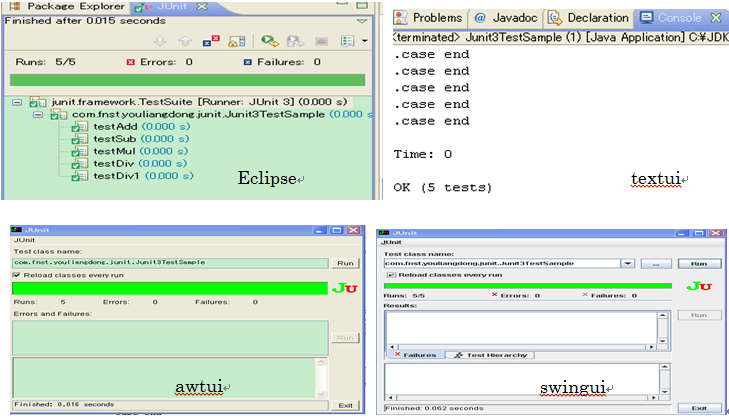Select the testDiv (0.000 s) test entry icon
Viewport: 729px width, 419px height.
pyautogui.click(x=80, y=164)
